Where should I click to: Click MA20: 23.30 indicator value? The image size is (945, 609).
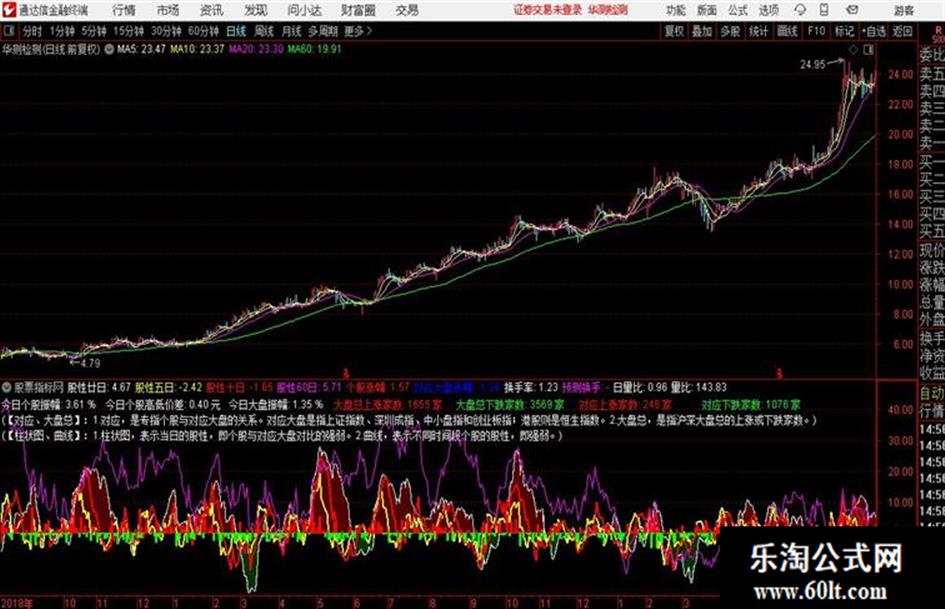point(256,49)
